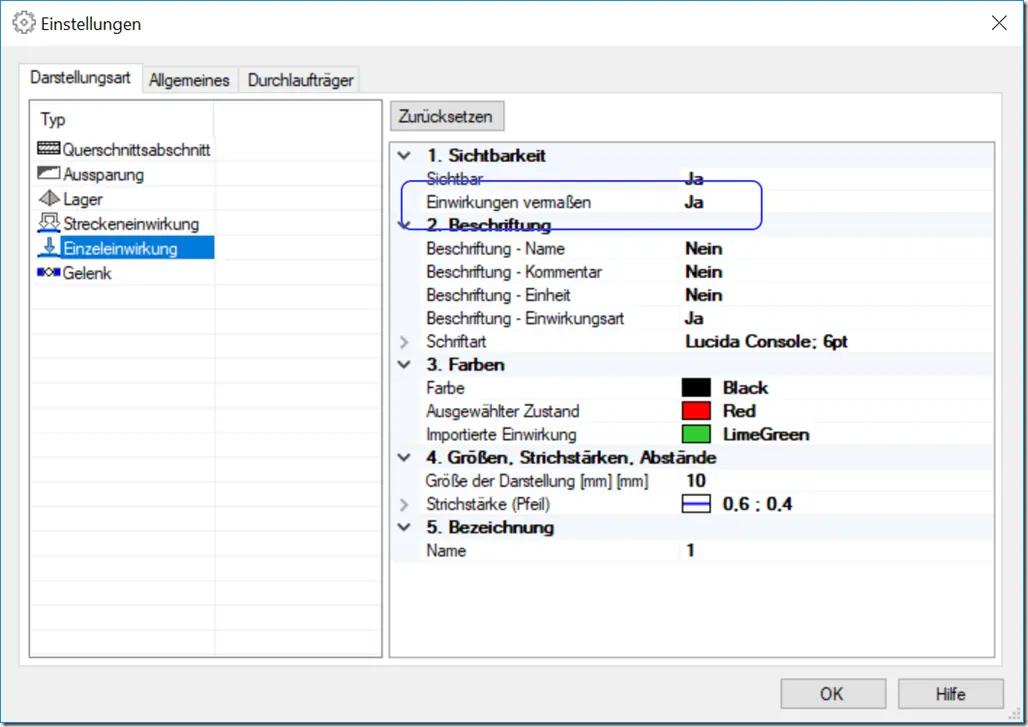Select Querschnittsabschnitt in the Typ list
The width and height of the screenshot is (1028, 727).
pyautogui.click(x=136, y=149)
